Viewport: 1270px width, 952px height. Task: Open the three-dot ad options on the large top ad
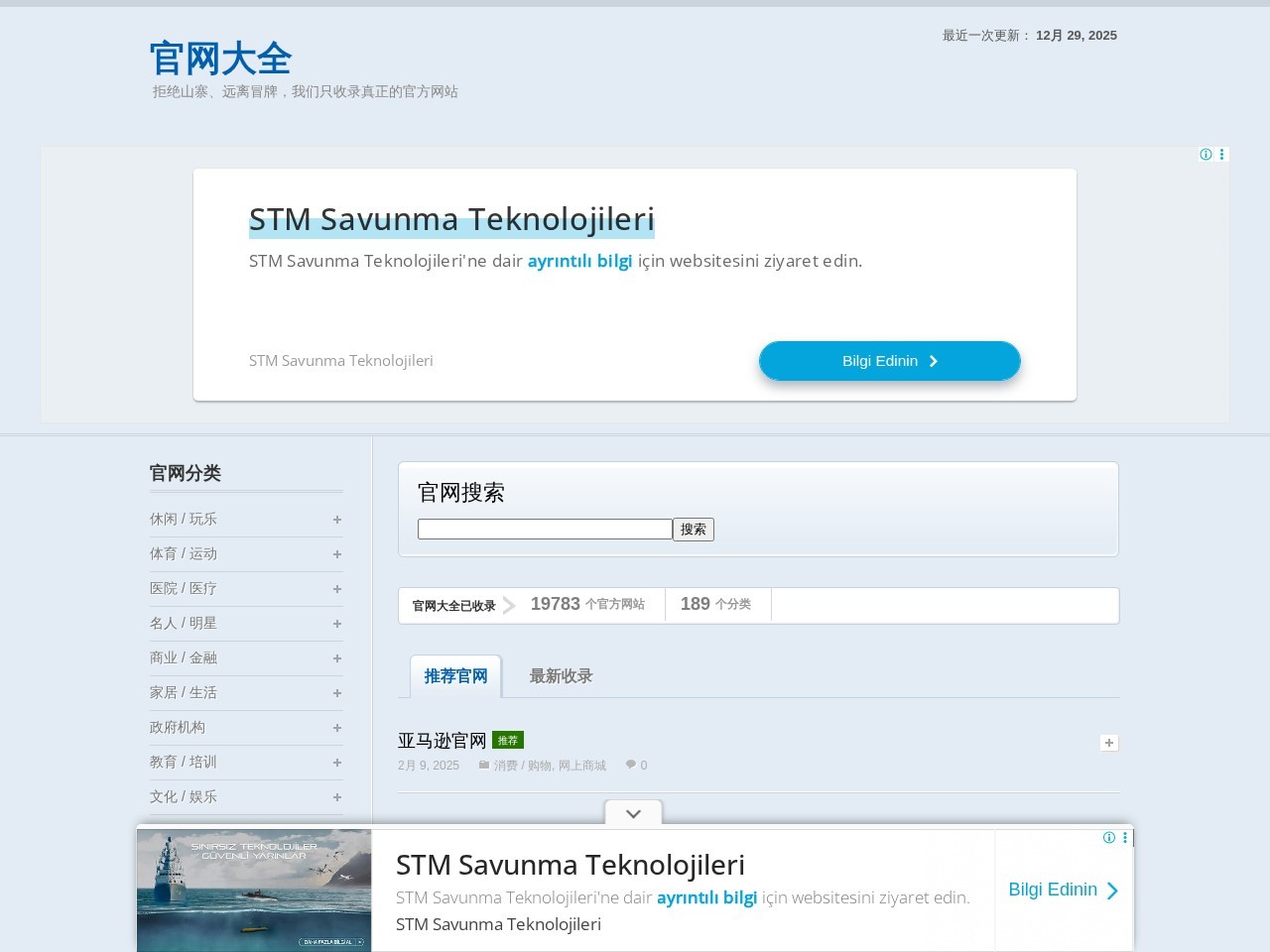pos(1221,155)
